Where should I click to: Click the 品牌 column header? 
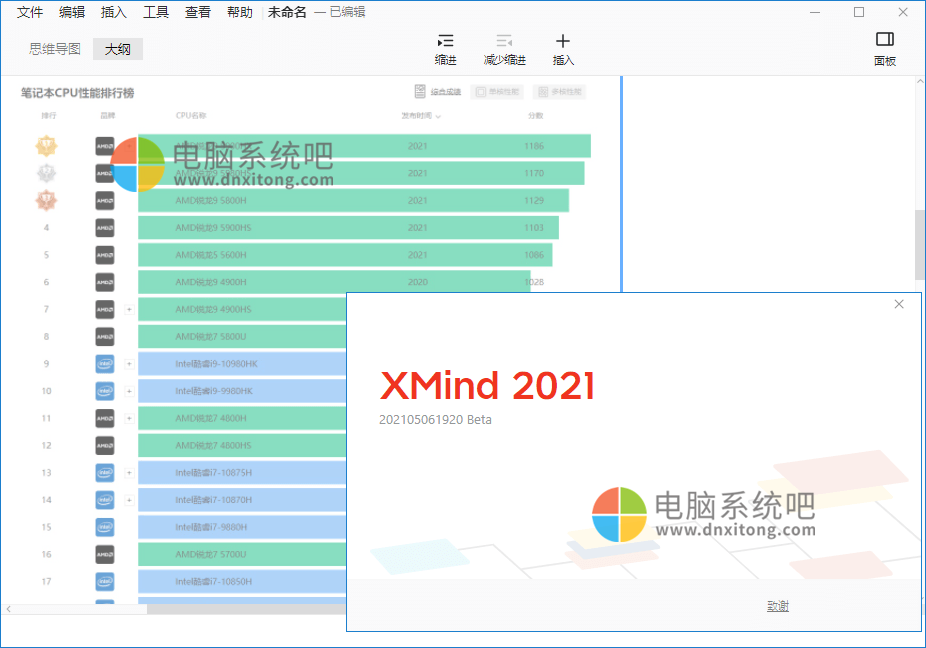pyautogui.click(x=107, y=116)
